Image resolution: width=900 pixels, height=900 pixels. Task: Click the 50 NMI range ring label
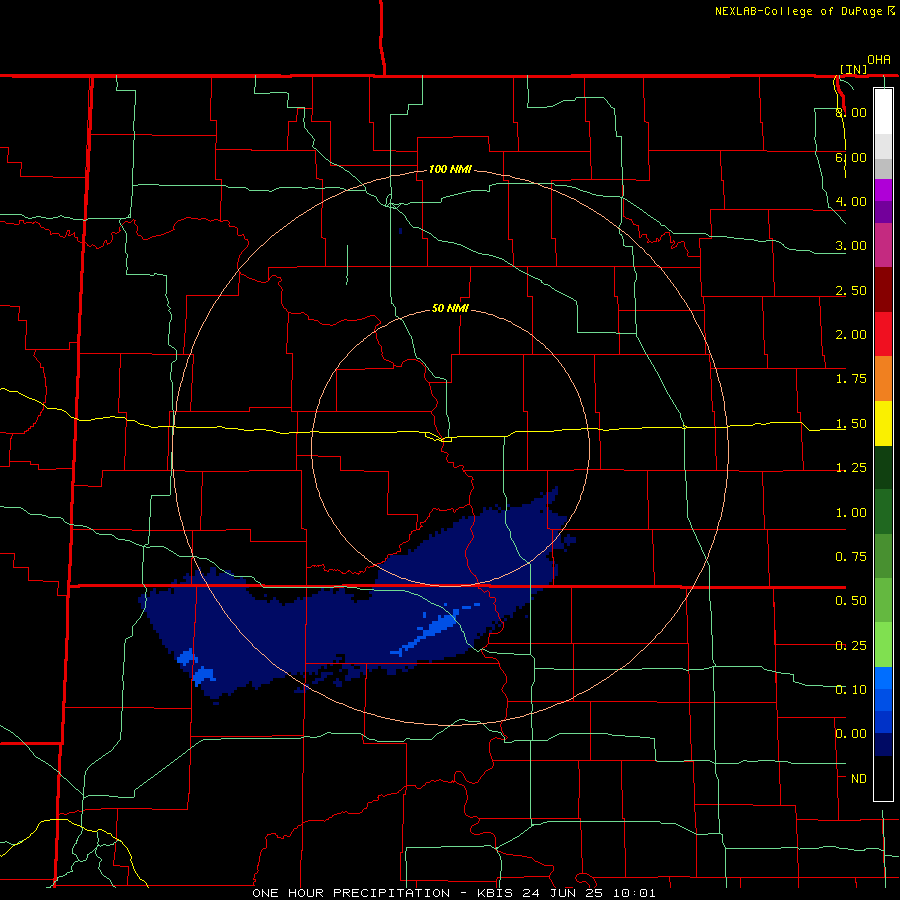[x=450, y=308]
